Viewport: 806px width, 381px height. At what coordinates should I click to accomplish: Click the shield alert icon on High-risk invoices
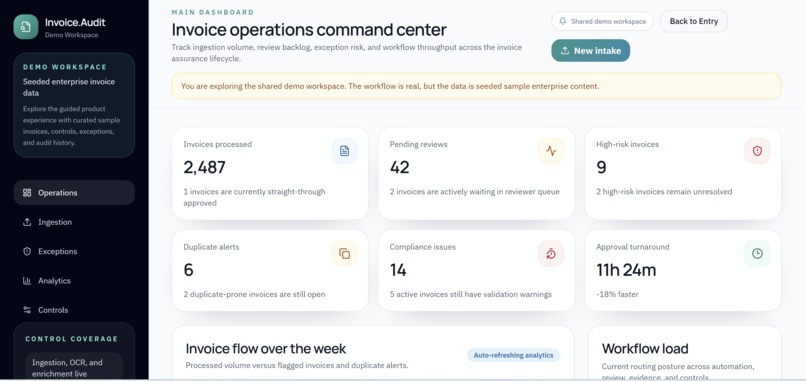point(757,151)
